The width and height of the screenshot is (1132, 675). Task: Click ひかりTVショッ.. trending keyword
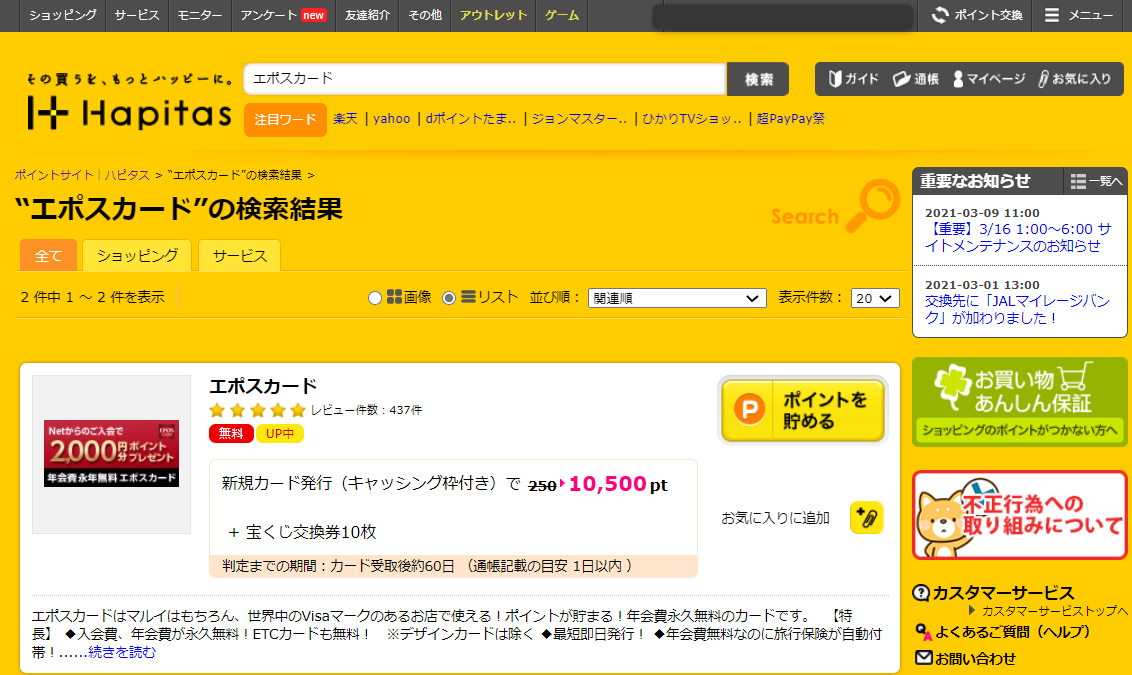coord(692,119)
